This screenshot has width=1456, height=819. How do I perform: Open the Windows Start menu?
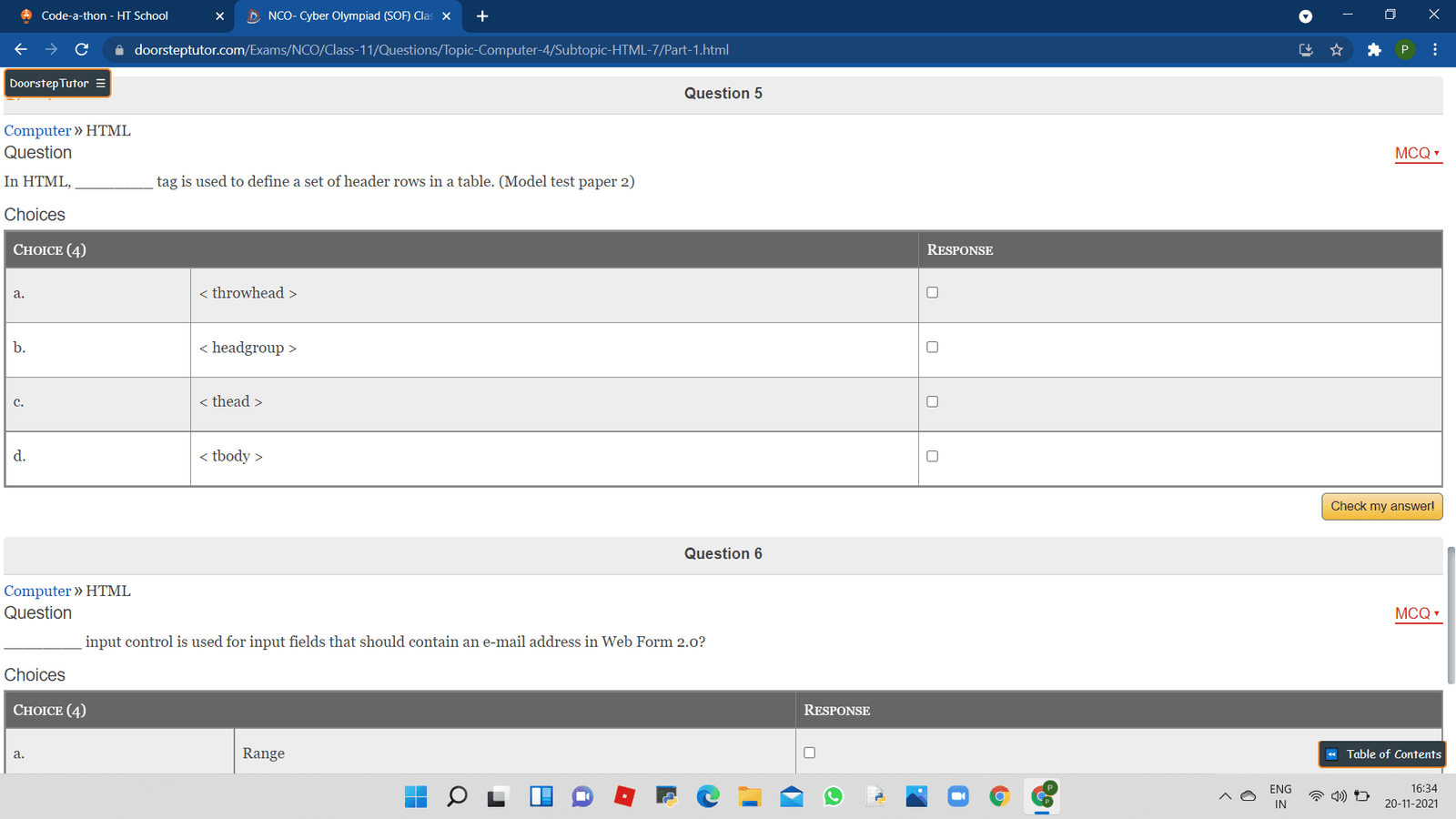click(416, 797)
